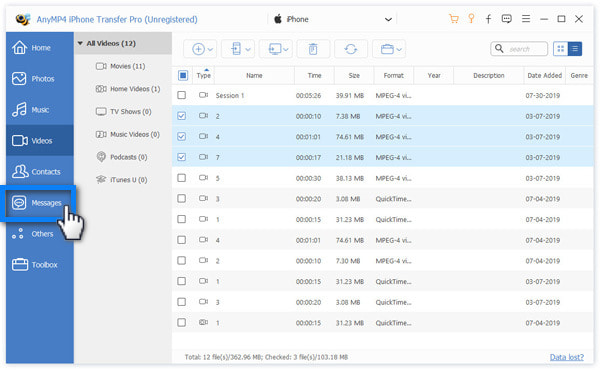Sort by the Date Added column header
600x370 pixels.
pyautogui.click(x=545, y=75)
